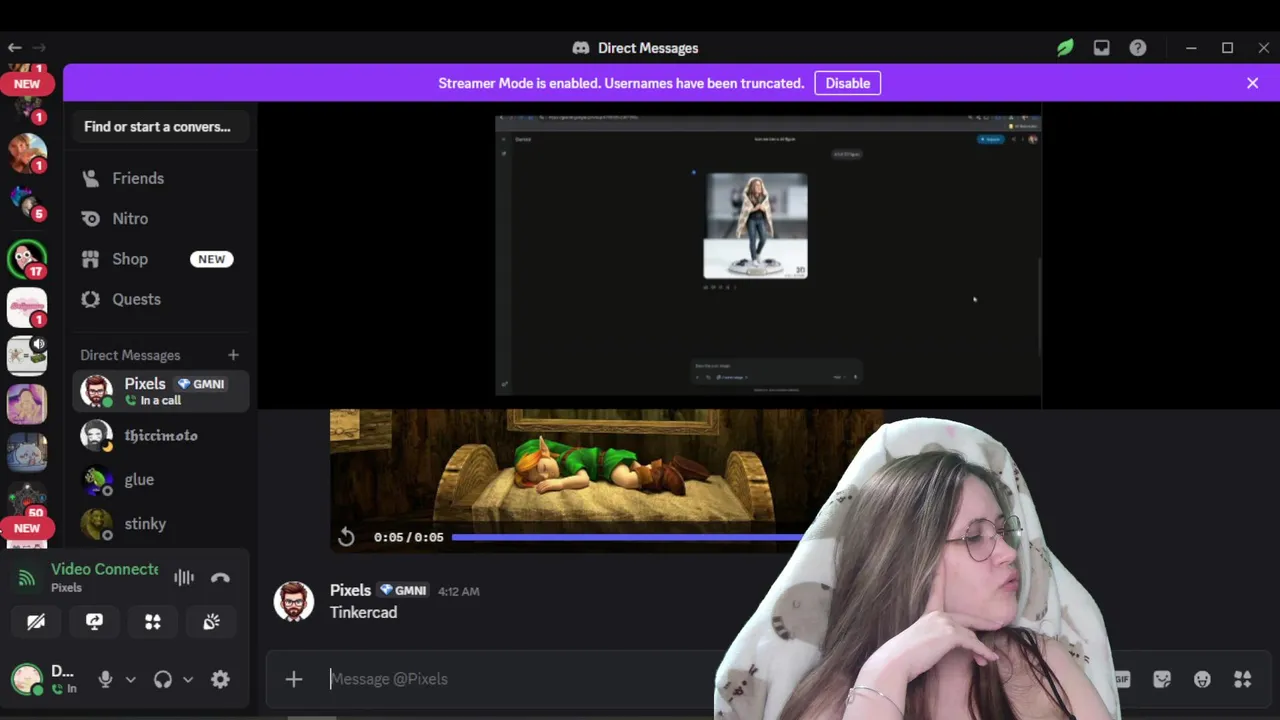The height and width of the screenshot is (720, 1280).
Task: Open the apps launcher in message bar
Action: pyautogui.click(x=1242, y=679)
